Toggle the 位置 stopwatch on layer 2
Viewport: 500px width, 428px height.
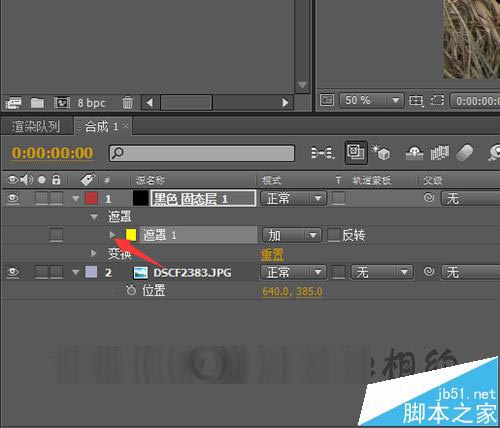coord(131,290)
